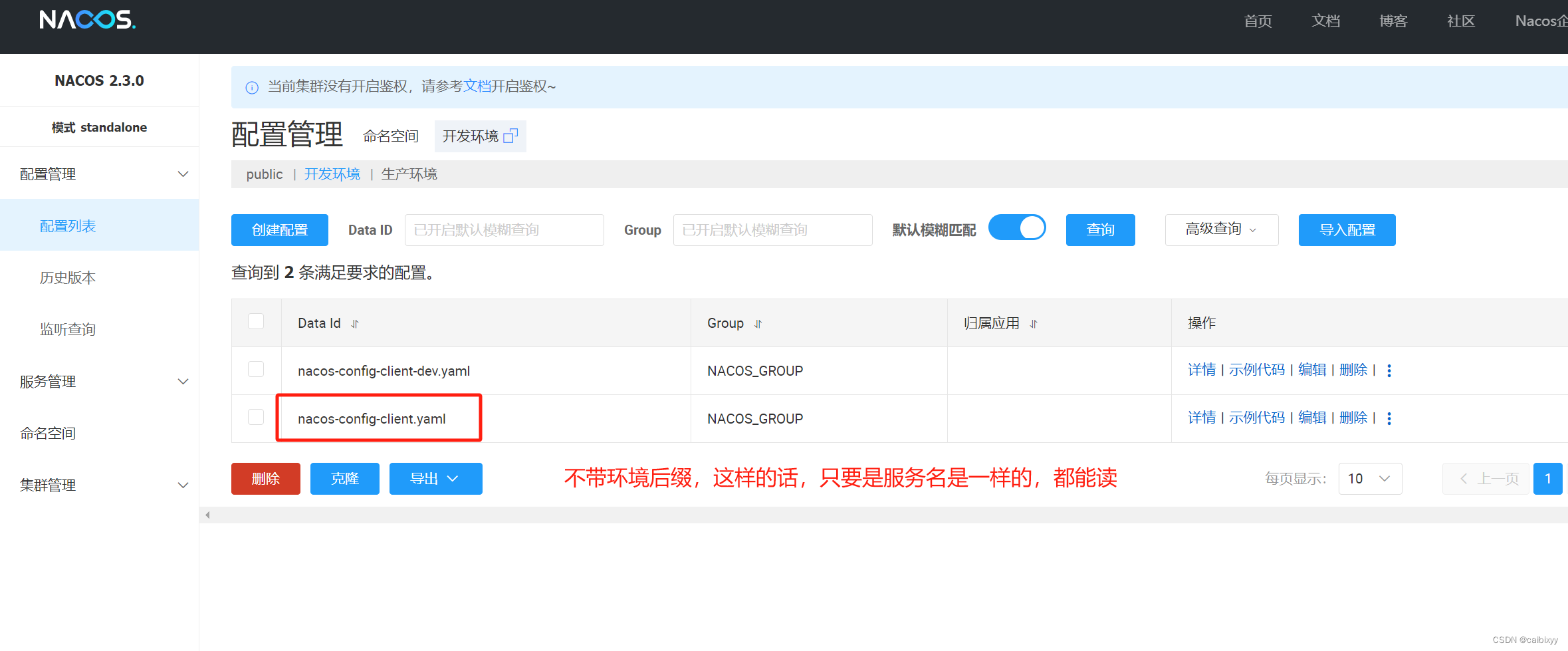Toggle the 默认模糊匹配 switch
This screenshot has width=1568, height=651.
pos(1017,228)
